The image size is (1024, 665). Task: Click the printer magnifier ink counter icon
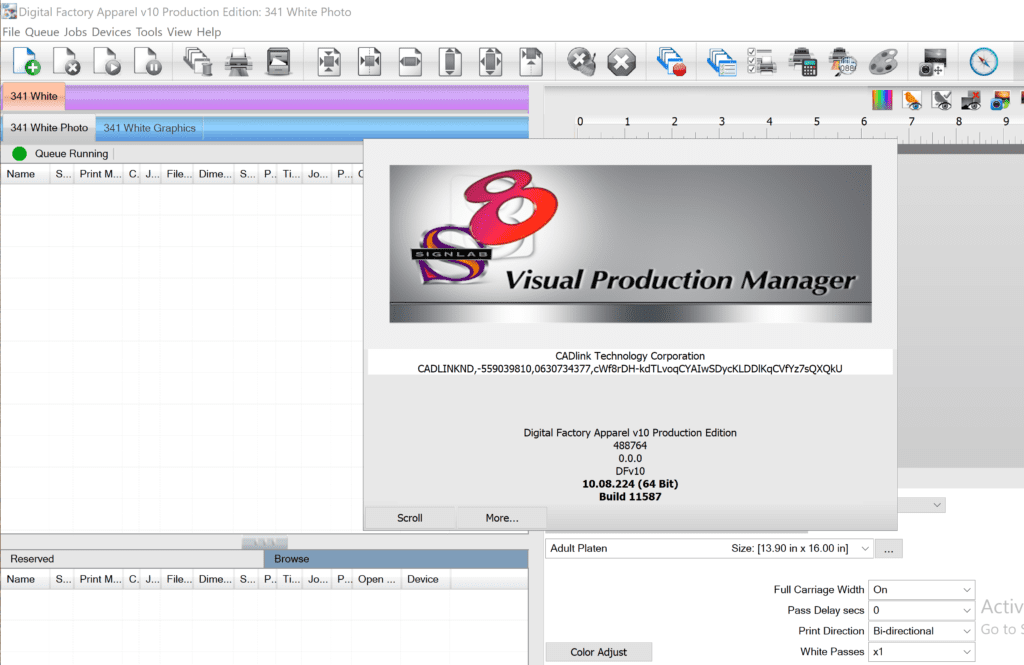[x=843, y=62]
